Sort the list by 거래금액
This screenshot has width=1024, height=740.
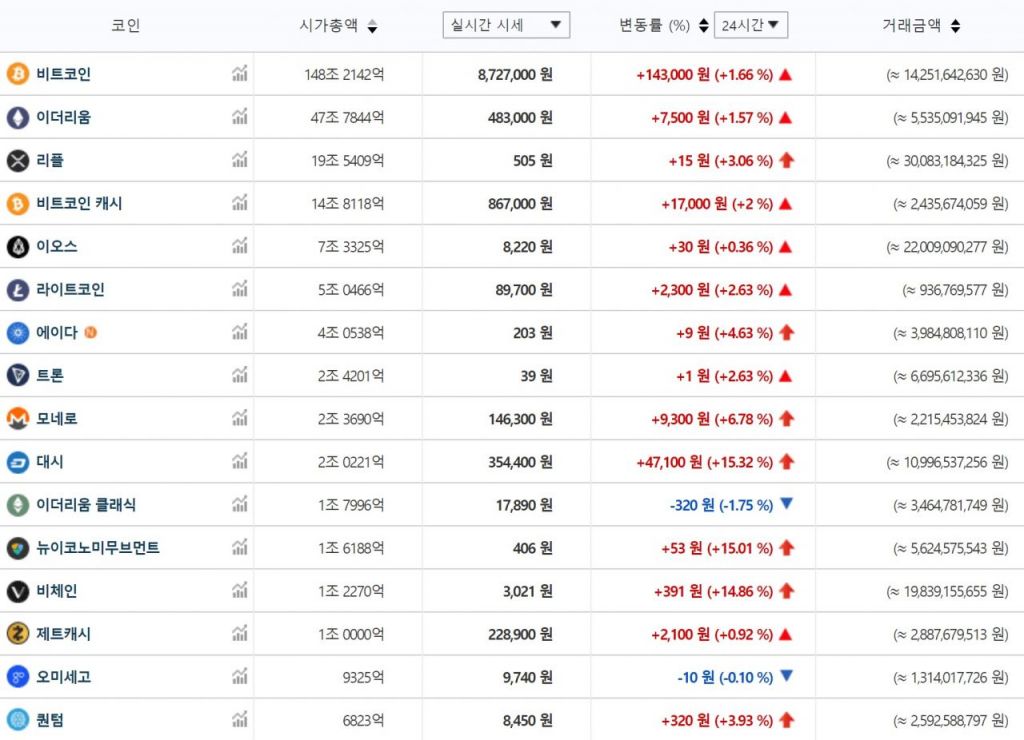coord(955,27)
